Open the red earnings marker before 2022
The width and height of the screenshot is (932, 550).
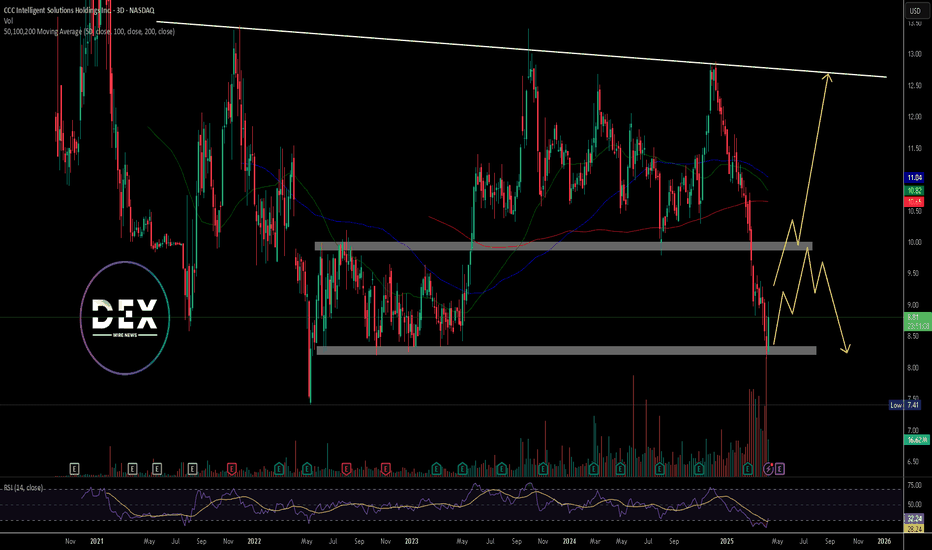(231, 469)
